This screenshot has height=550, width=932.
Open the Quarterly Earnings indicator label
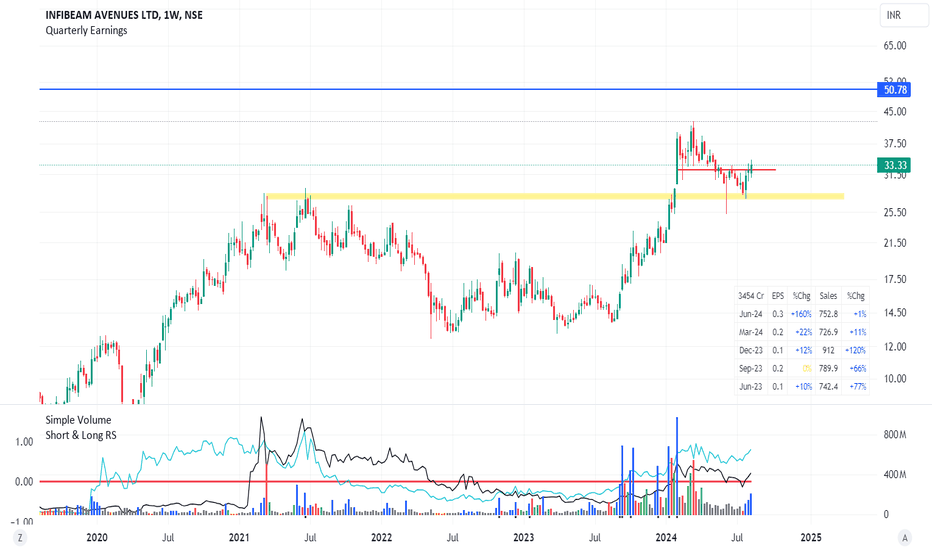point(86,30)
